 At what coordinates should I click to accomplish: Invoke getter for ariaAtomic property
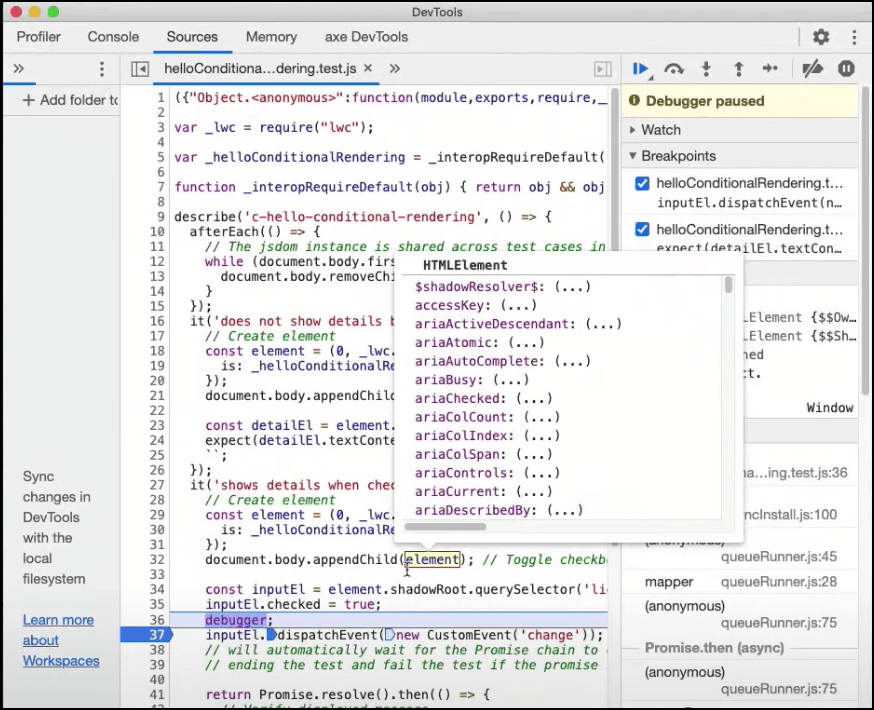pos(526,343)
